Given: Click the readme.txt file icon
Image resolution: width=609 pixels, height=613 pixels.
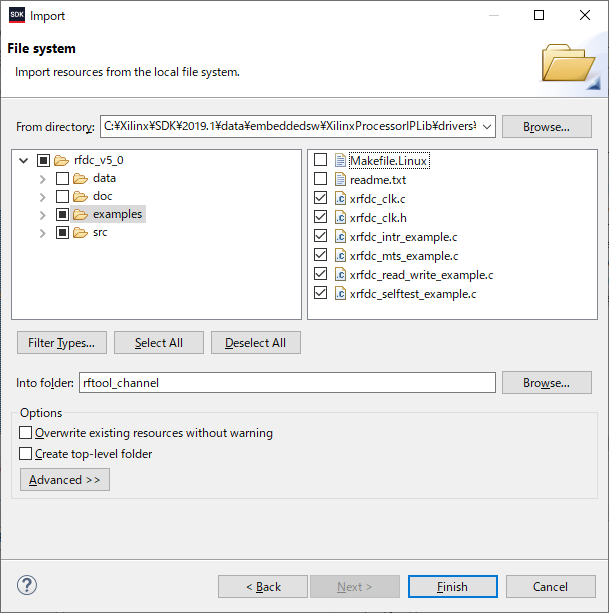Looking at the screenshot, I should click(x=340, y=179).
